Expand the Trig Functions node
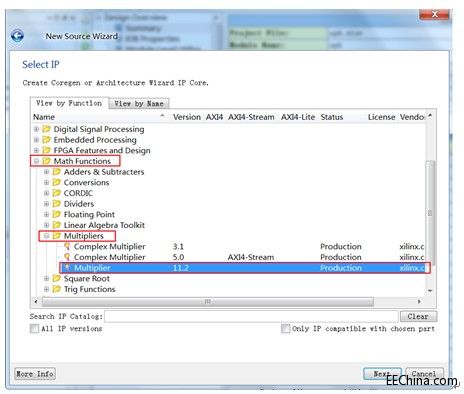This screenshot has height=394, width=464. (46, 289)
